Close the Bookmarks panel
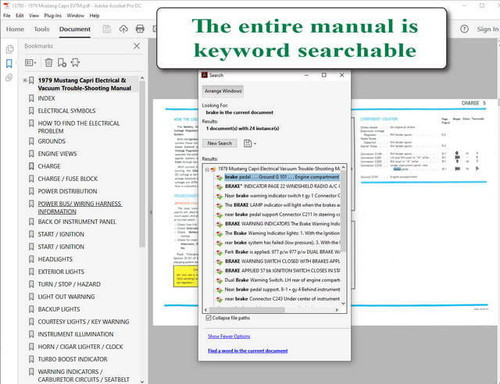 (x=137, y=46)
